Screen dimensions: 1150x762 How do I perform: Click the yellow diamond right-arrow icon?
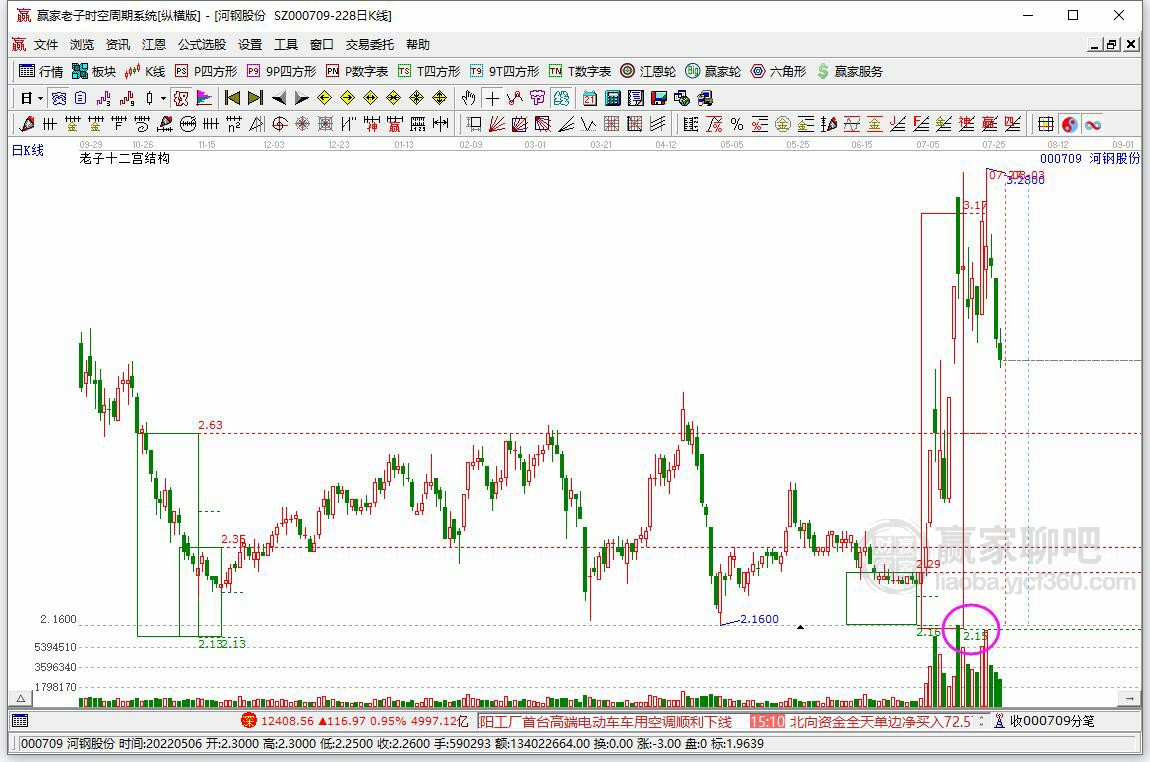coord(348,98)
